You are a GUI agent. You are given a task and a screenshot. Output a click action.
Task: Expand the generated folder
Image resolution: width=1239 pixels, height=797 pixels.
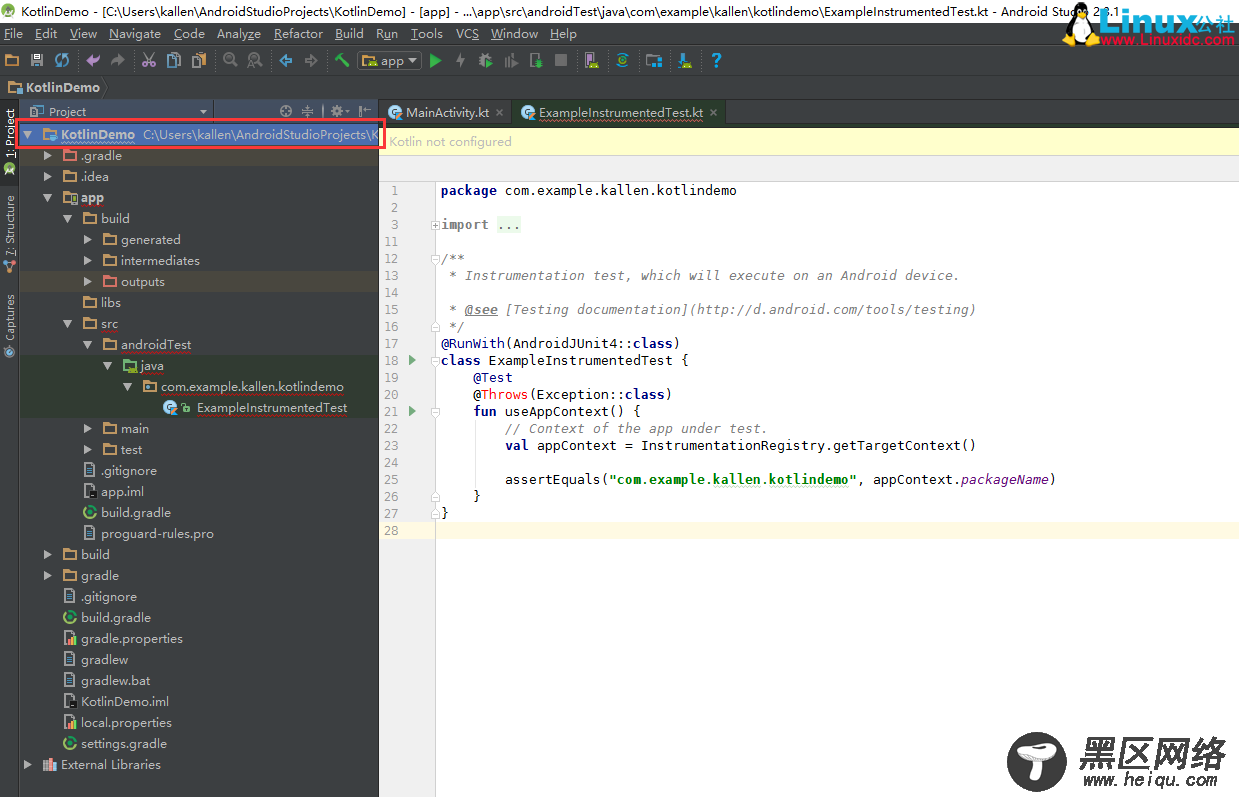pyautogui.click(x=88, y=240)
